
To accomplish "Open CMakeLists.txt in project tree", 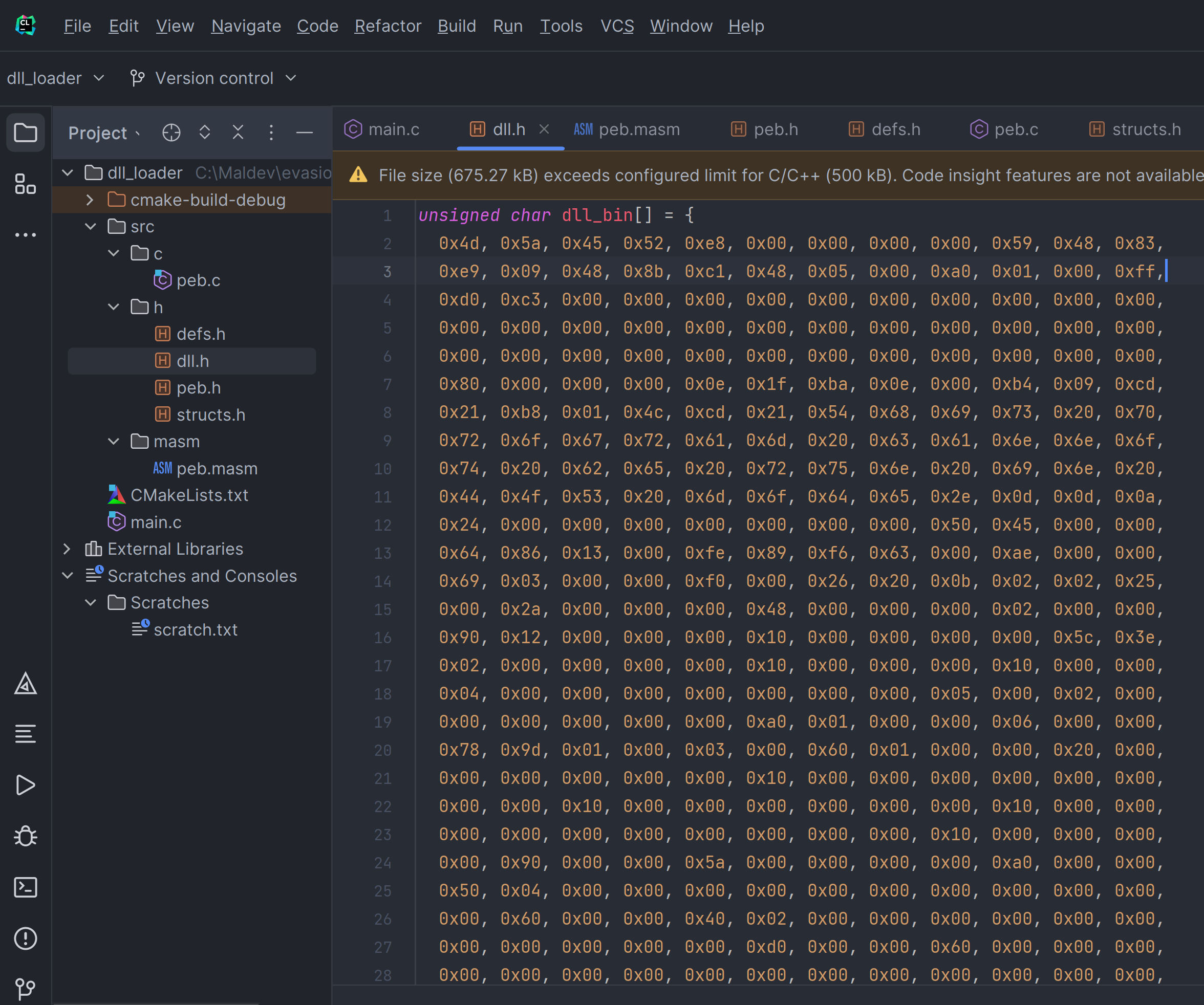I will click(x=188, y=495).
